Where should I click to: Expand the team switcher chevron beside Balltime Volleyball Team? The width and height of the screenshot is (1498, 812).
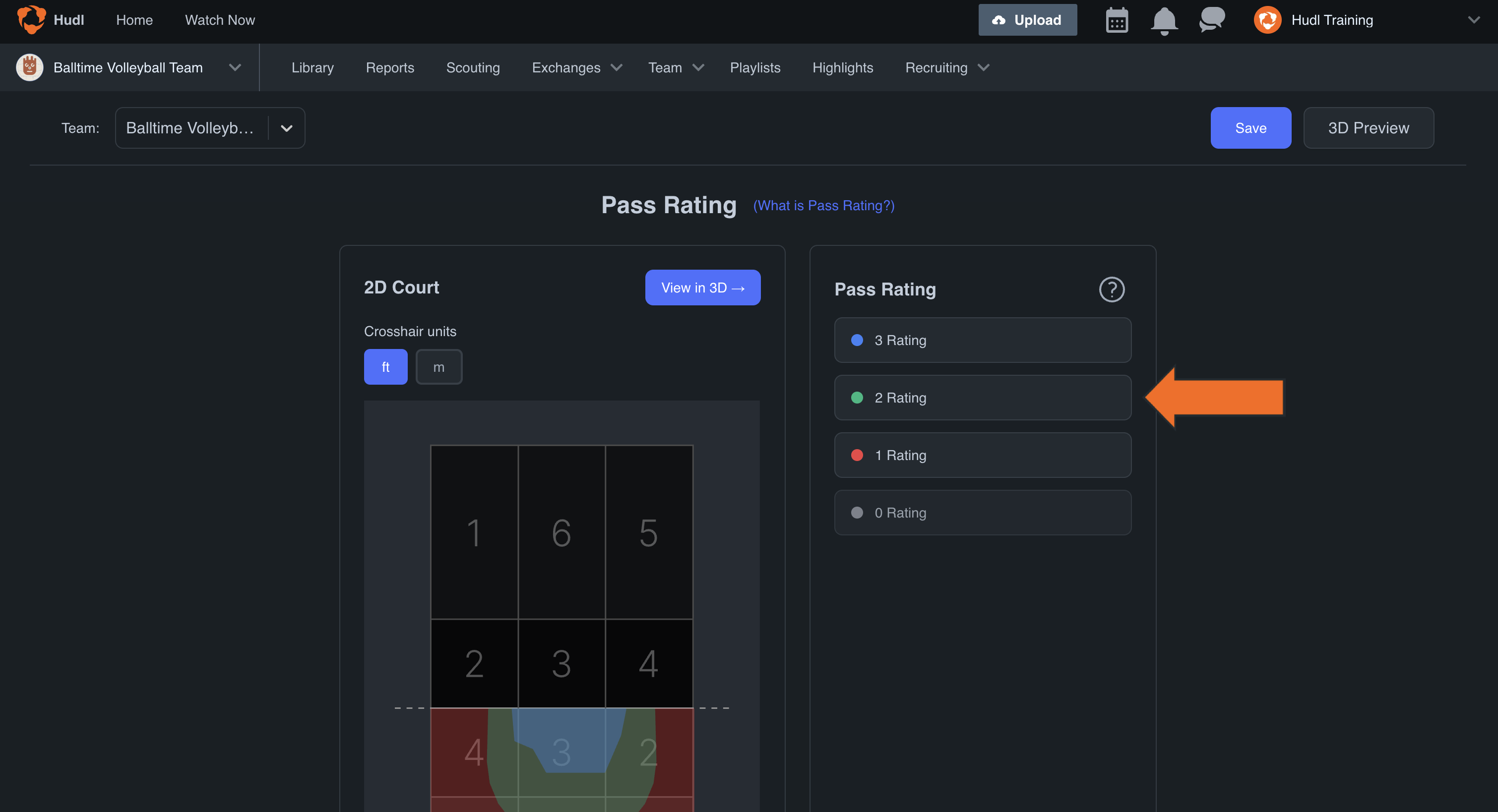(235, 67)
